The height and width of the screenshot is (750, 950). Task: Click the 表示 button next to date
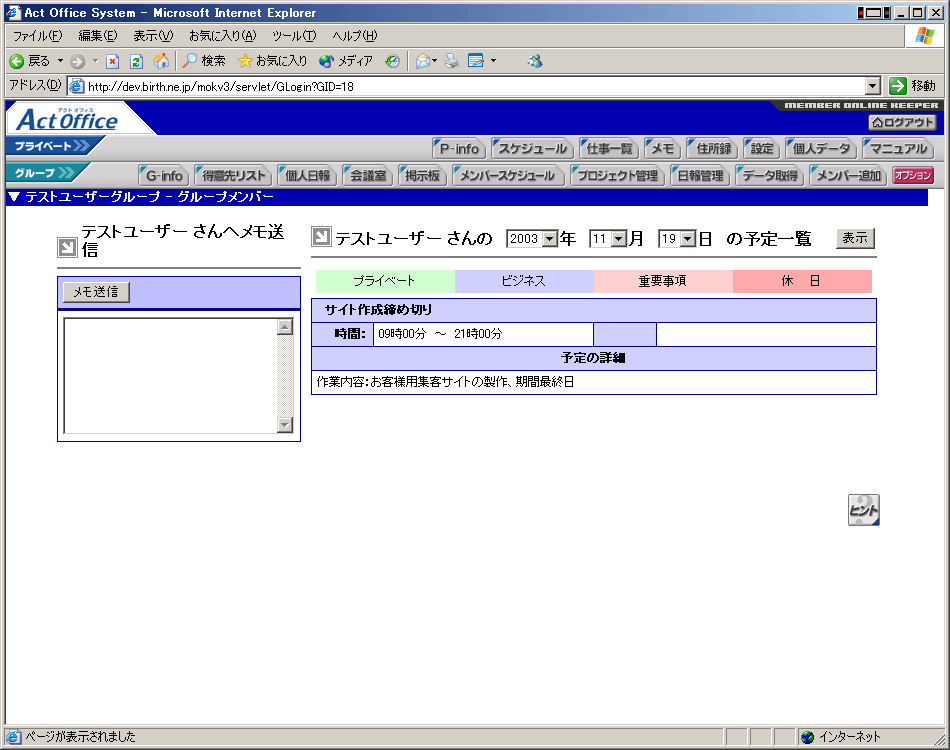(x=855, y=238)
